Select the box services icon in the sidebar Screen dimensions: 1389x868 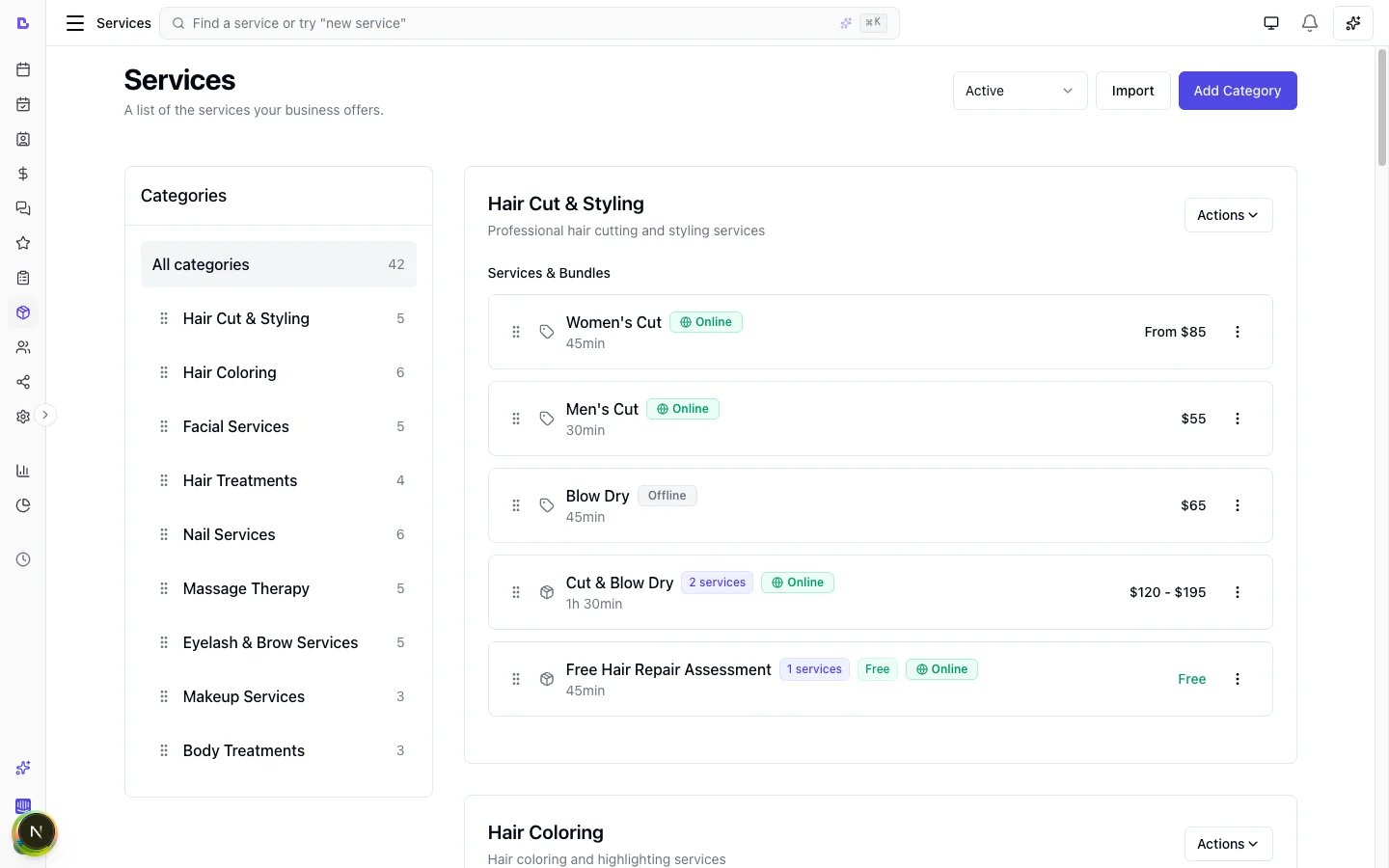23,312
